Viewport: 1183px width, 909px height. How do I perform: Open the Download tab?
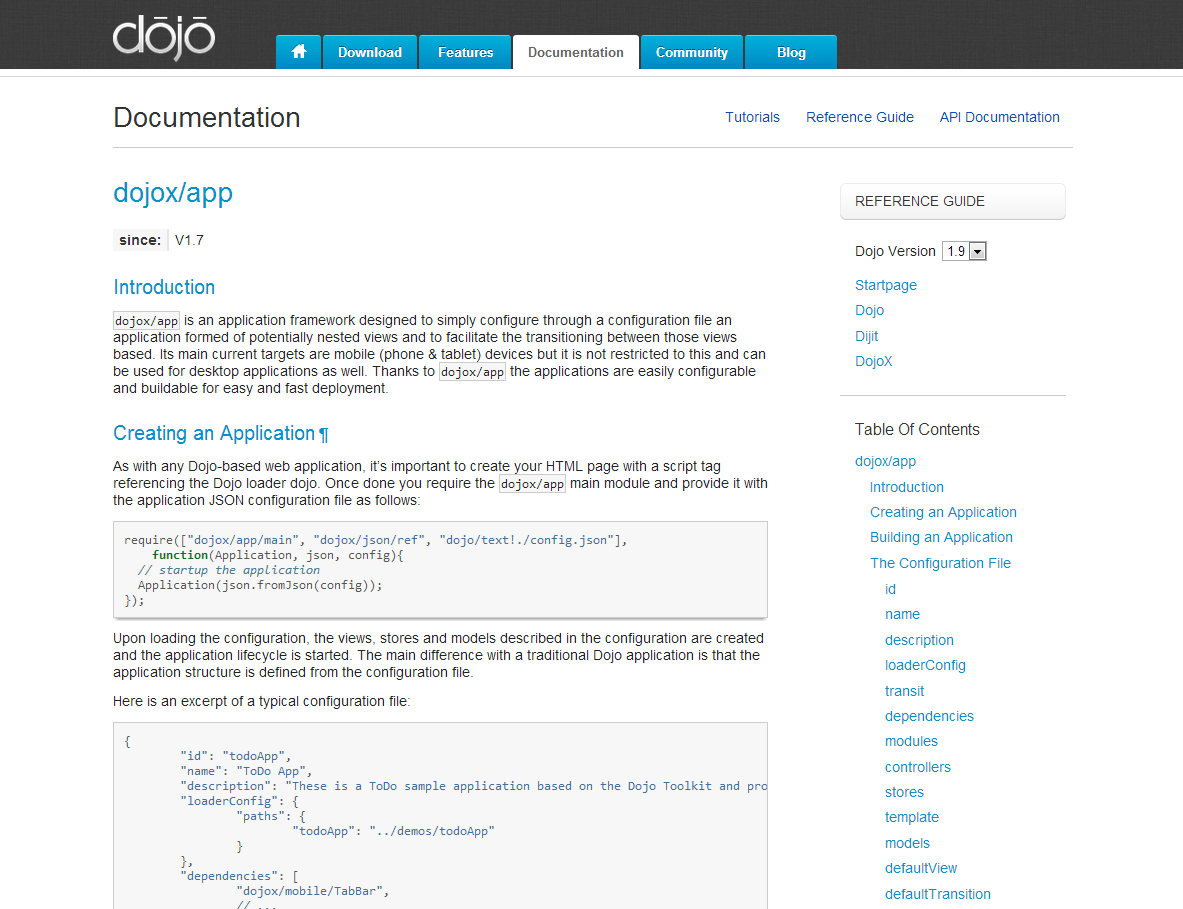pos(370,52)
